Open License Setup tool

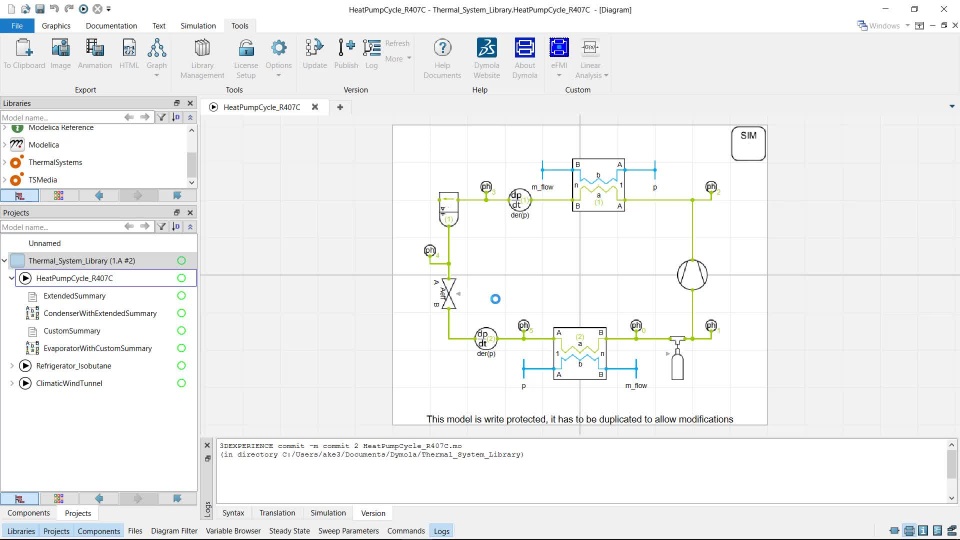point(246,59)
